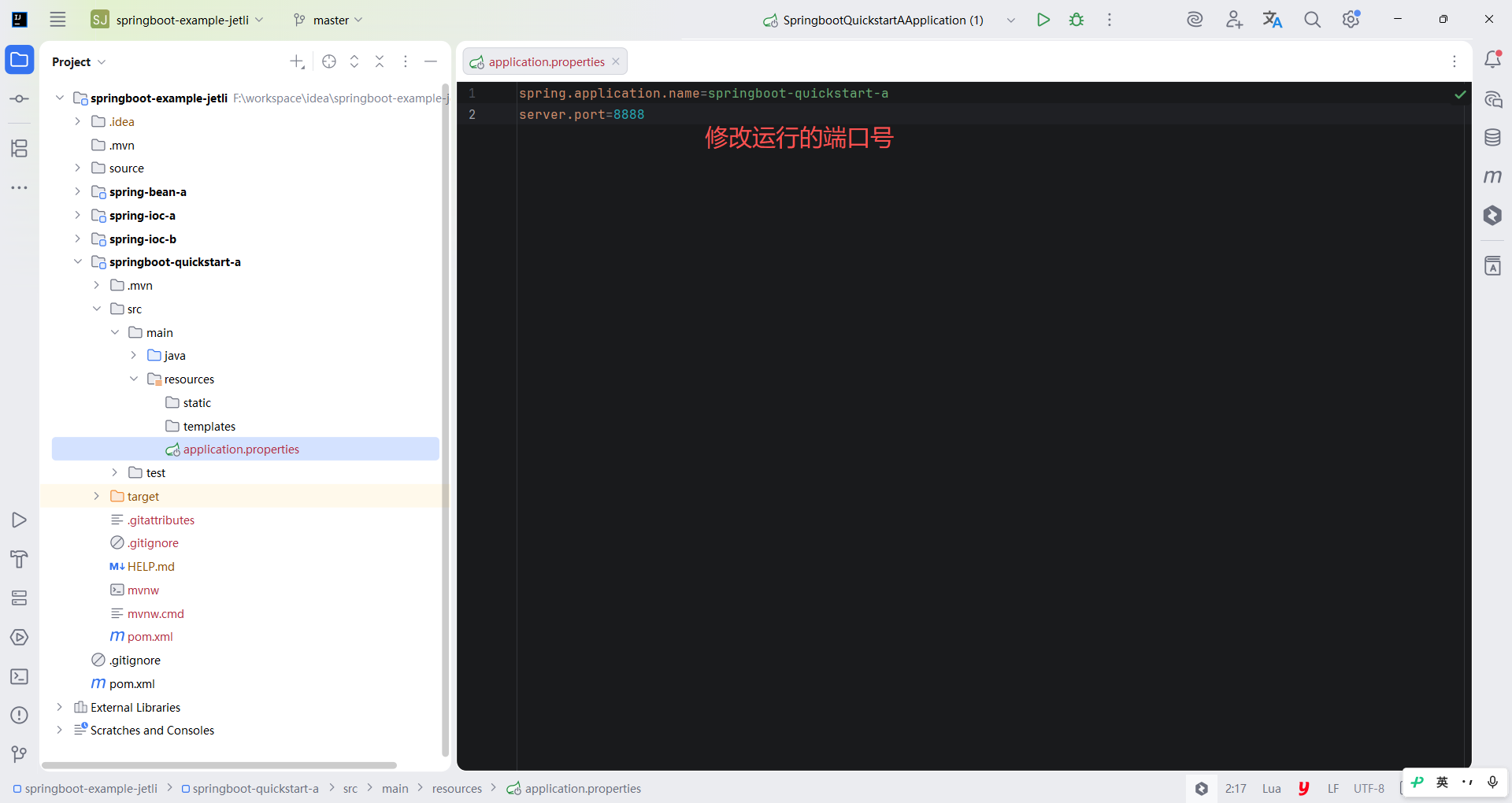Open the Run tool window
Image resolution: width=1512 pixels, height=803 pixels.
[x=20, y=520]
